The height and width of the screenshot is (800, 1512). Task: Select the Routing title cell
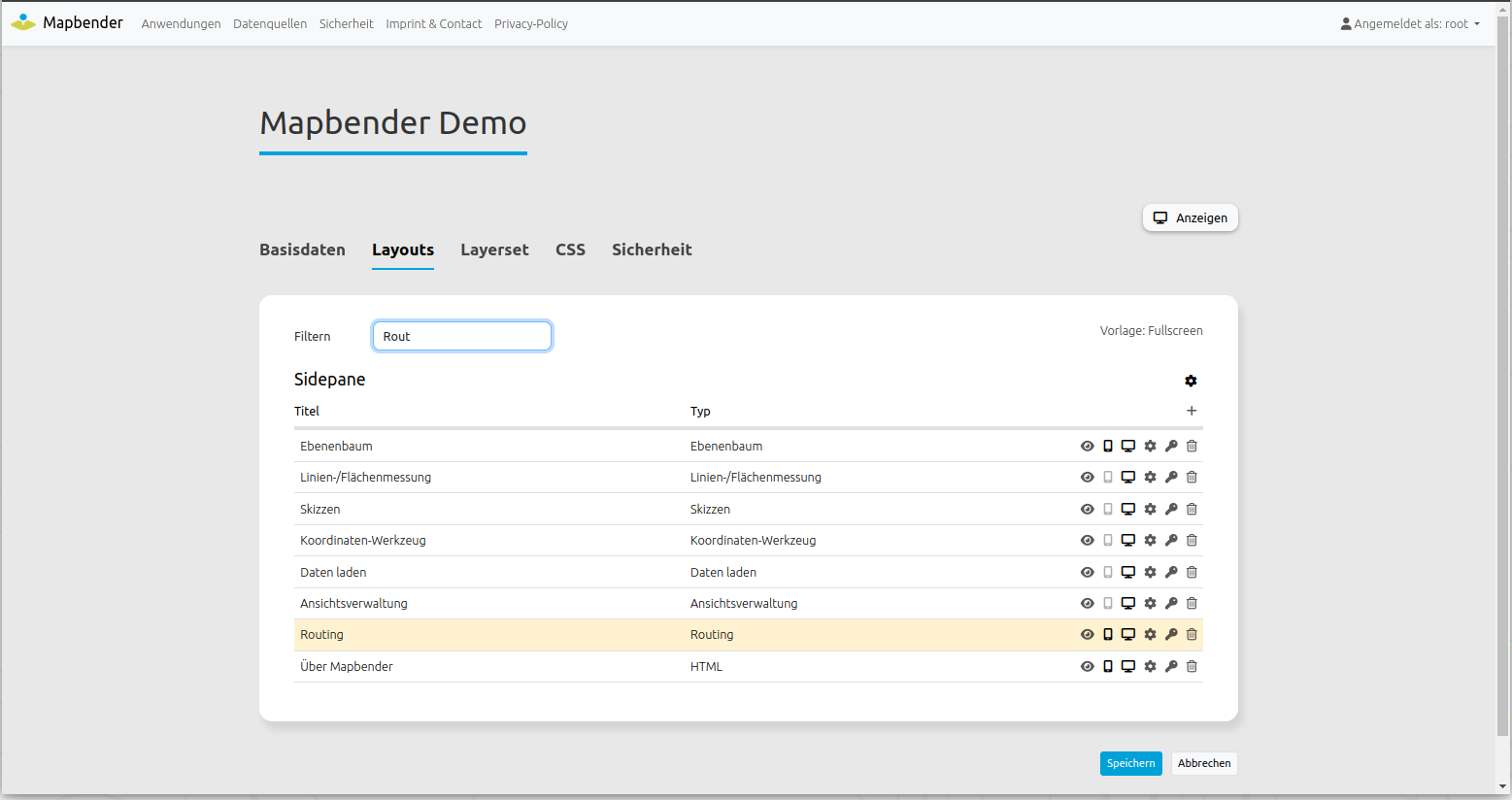[x=321, y=634]
